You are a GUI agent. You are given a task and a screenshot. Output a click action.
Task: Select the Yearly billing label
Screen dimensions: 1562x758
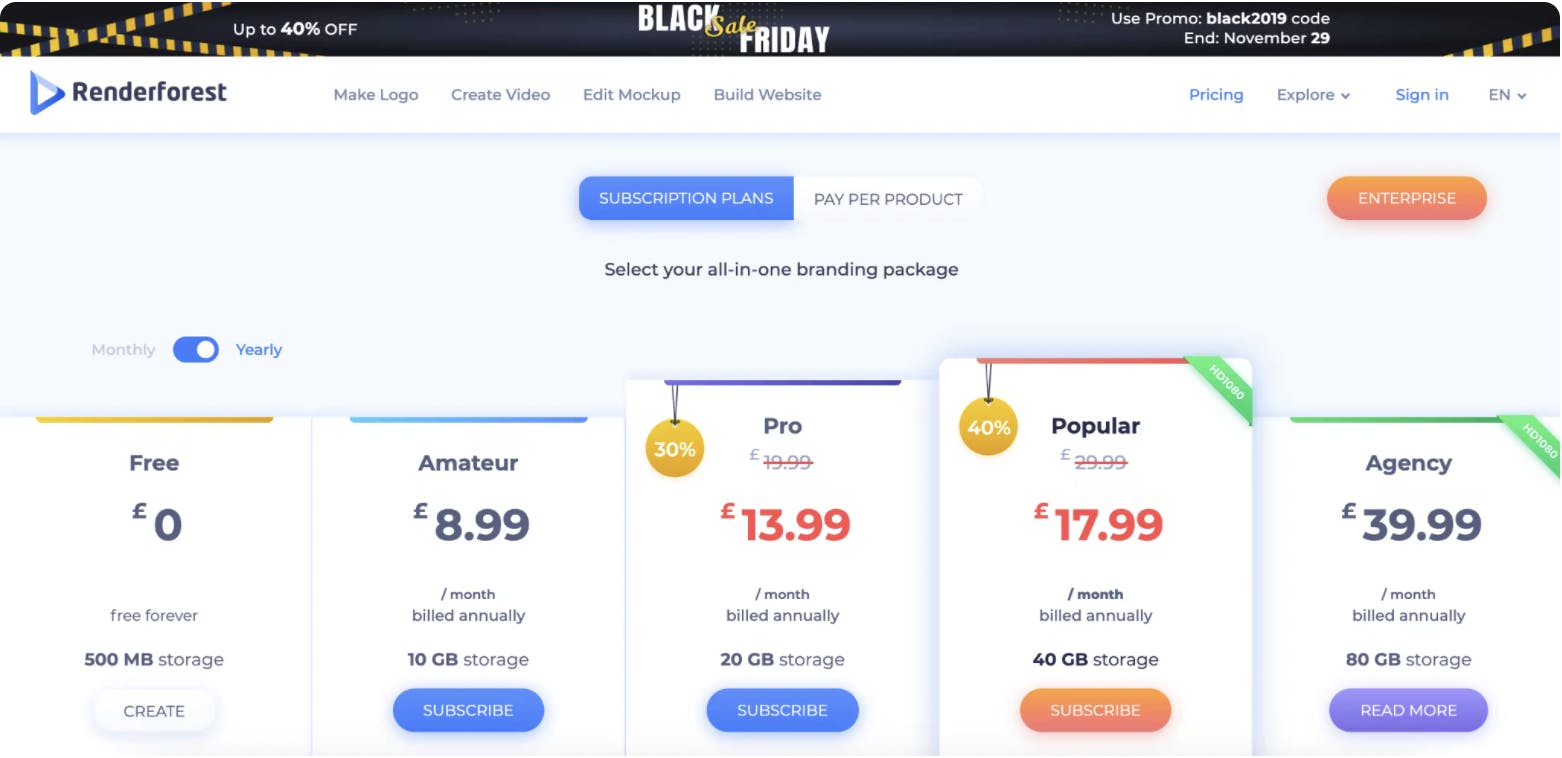coord(259,350)
